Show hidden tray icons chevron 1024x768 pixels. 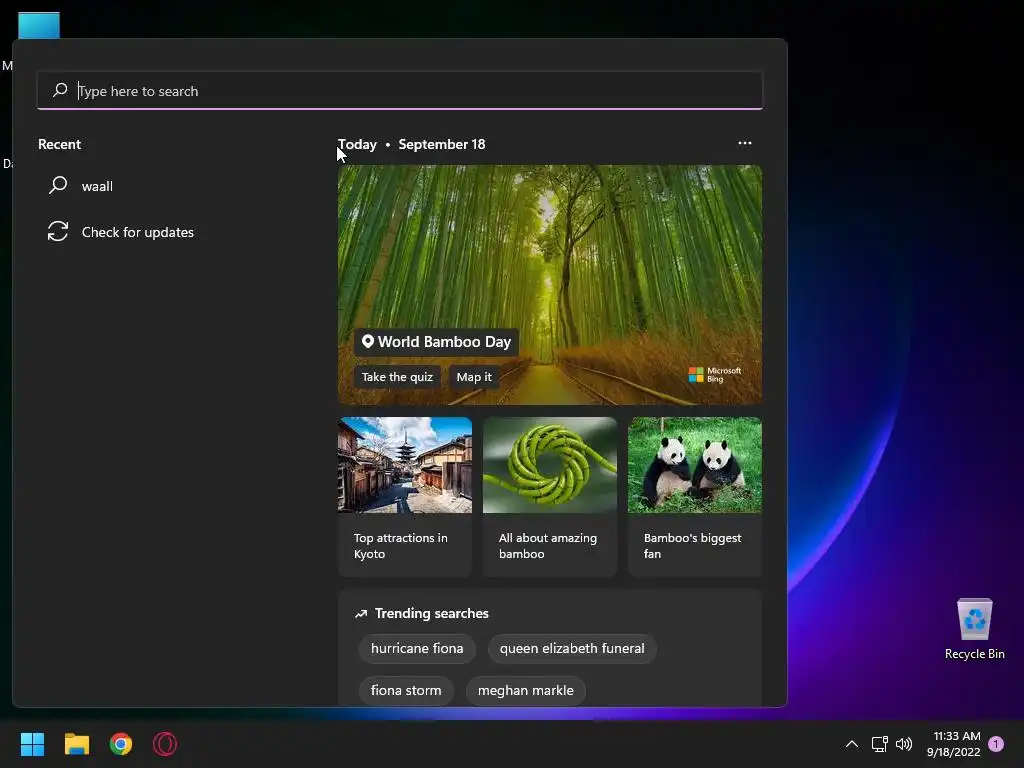852,743
